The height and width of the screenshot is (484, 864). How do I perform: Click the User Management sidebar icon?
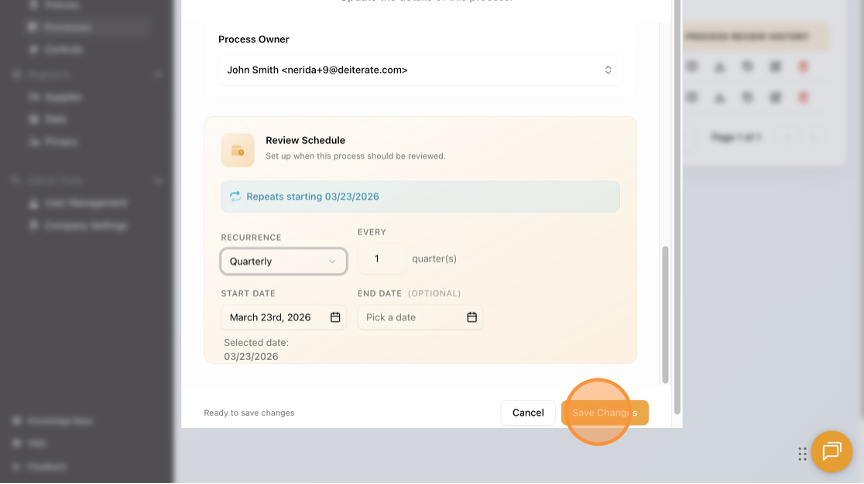pos(34,203)
